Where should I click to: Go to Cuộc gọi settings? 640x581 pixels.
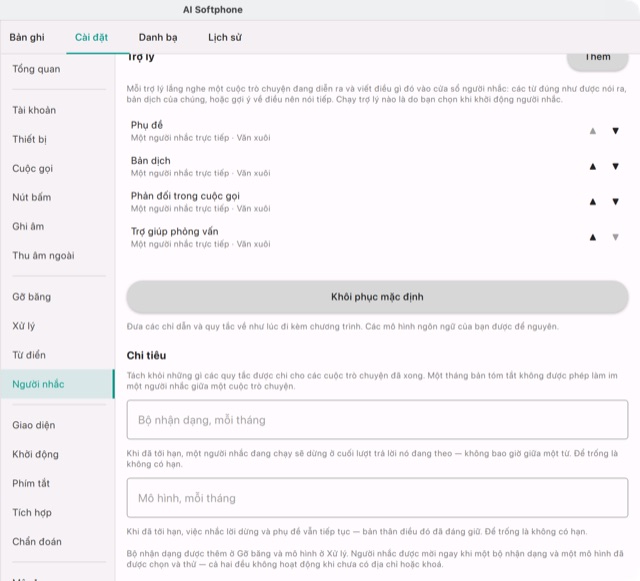(58, 168)
